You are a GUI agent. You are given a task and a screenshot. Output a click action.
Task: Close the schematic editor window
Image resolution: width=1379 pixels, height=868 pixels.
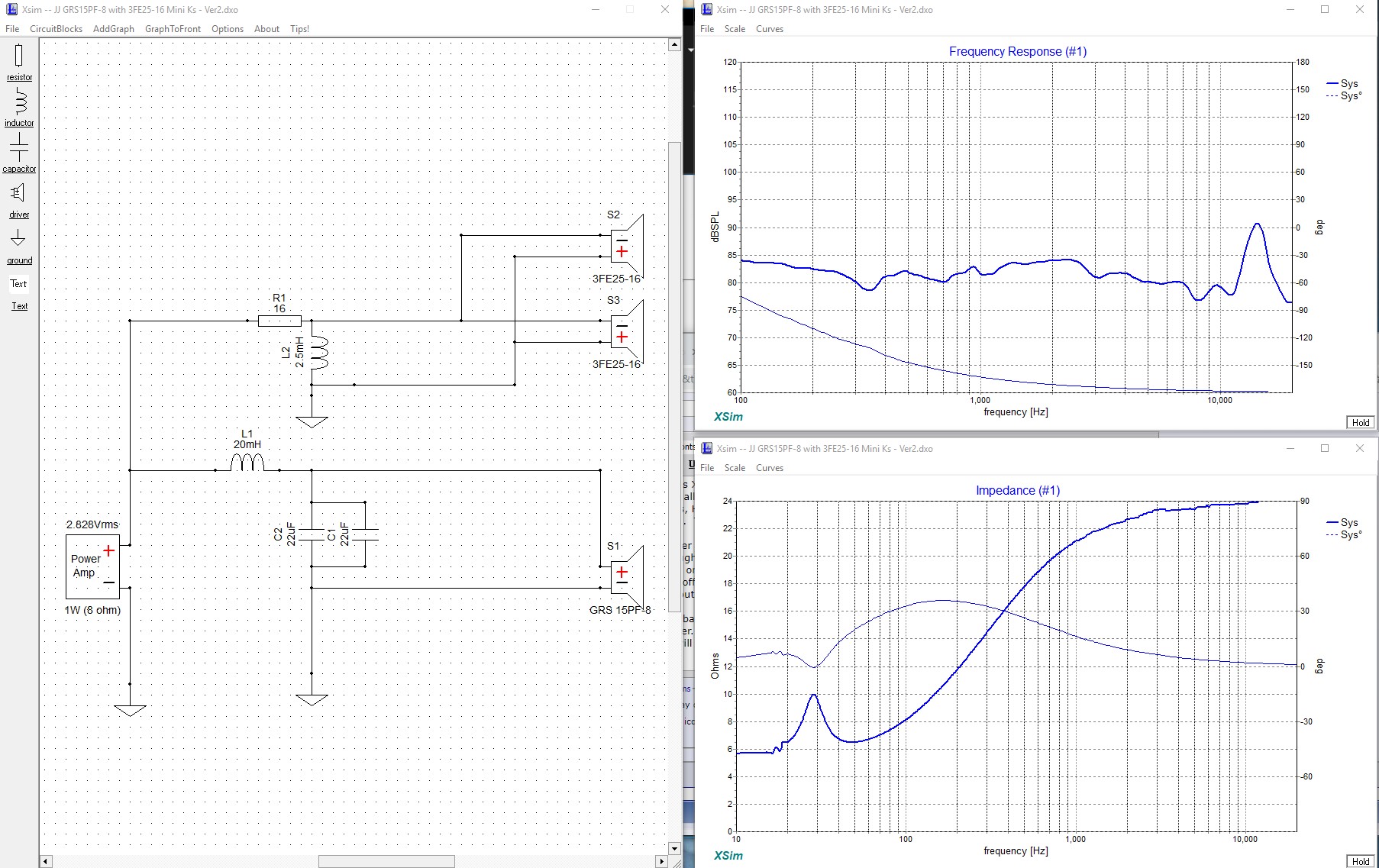click(x=665, y=9)
